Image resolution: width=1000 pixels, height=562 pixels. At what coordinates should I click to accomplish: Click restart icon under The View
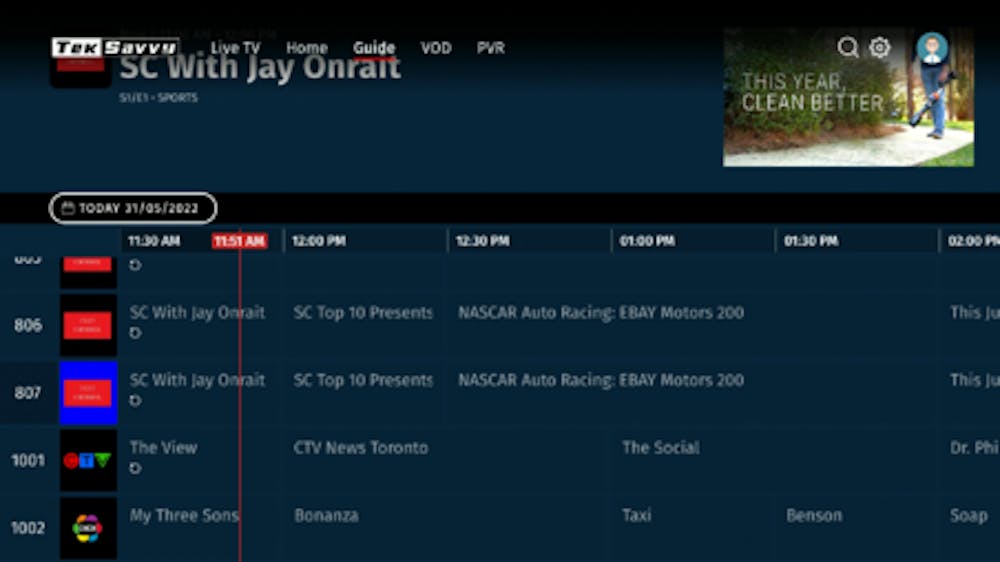pos(135,468)
